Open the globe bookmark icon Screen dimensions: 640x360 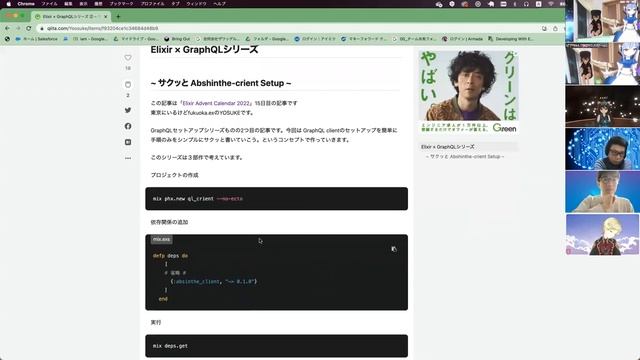pos(7,39)
